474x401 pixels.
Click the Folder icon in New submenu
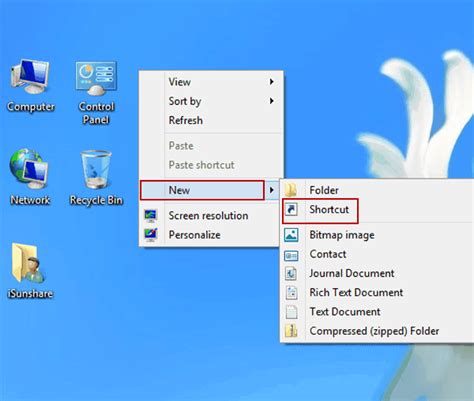click(x=291, y=190)
